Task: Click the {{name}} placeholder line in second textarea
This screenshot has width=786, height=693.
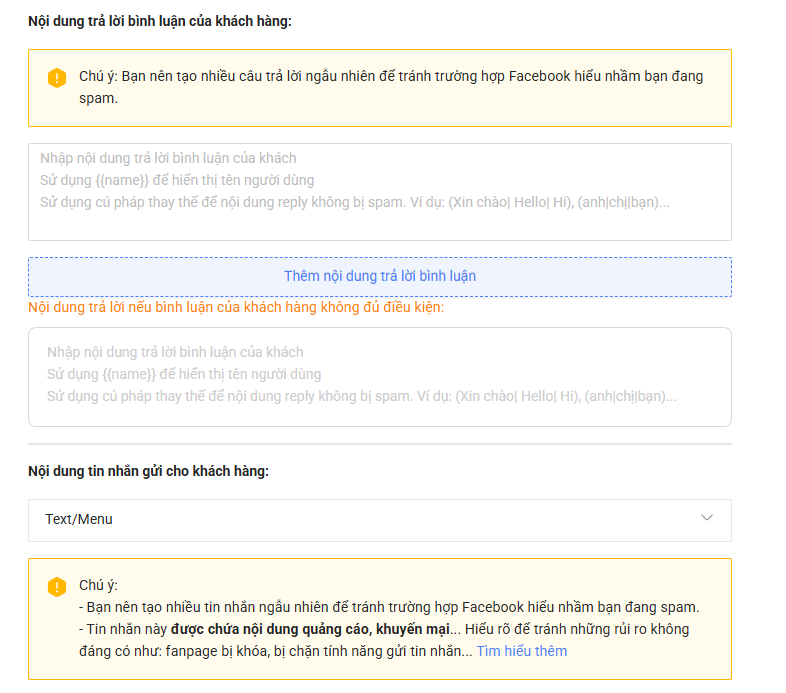Action: pos(184,374)
